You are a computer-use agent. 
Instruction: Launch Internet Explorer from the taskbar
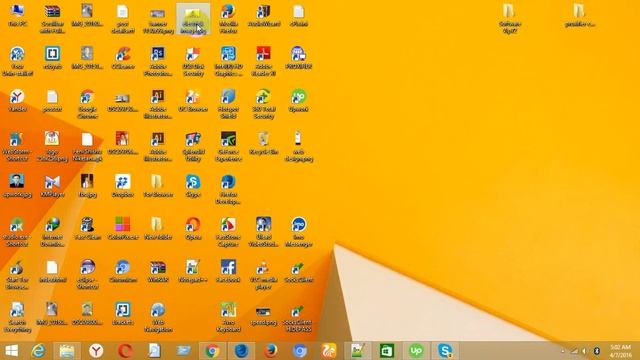click(38, 351)
